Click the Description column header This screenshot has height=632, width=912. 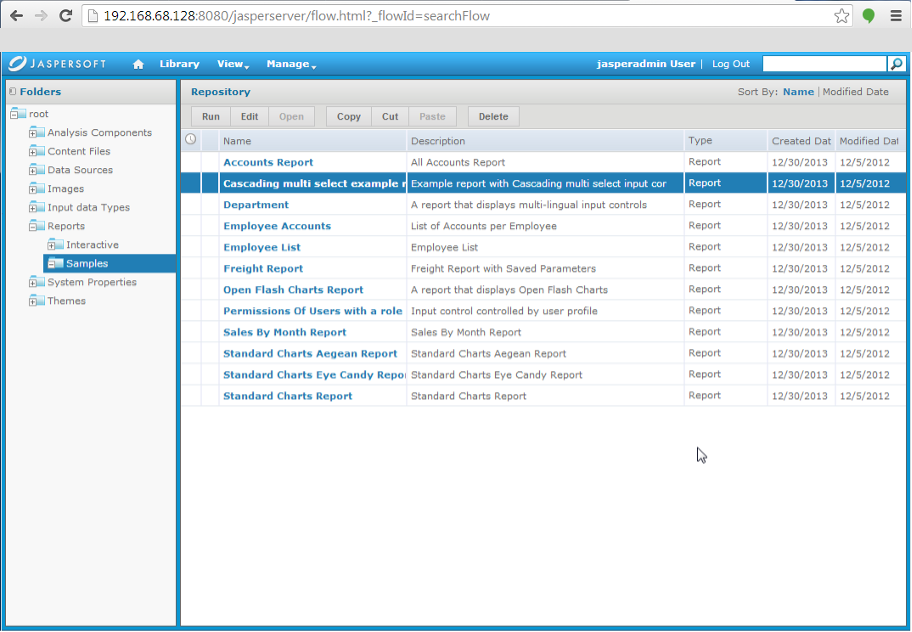(x=545, y=141)
